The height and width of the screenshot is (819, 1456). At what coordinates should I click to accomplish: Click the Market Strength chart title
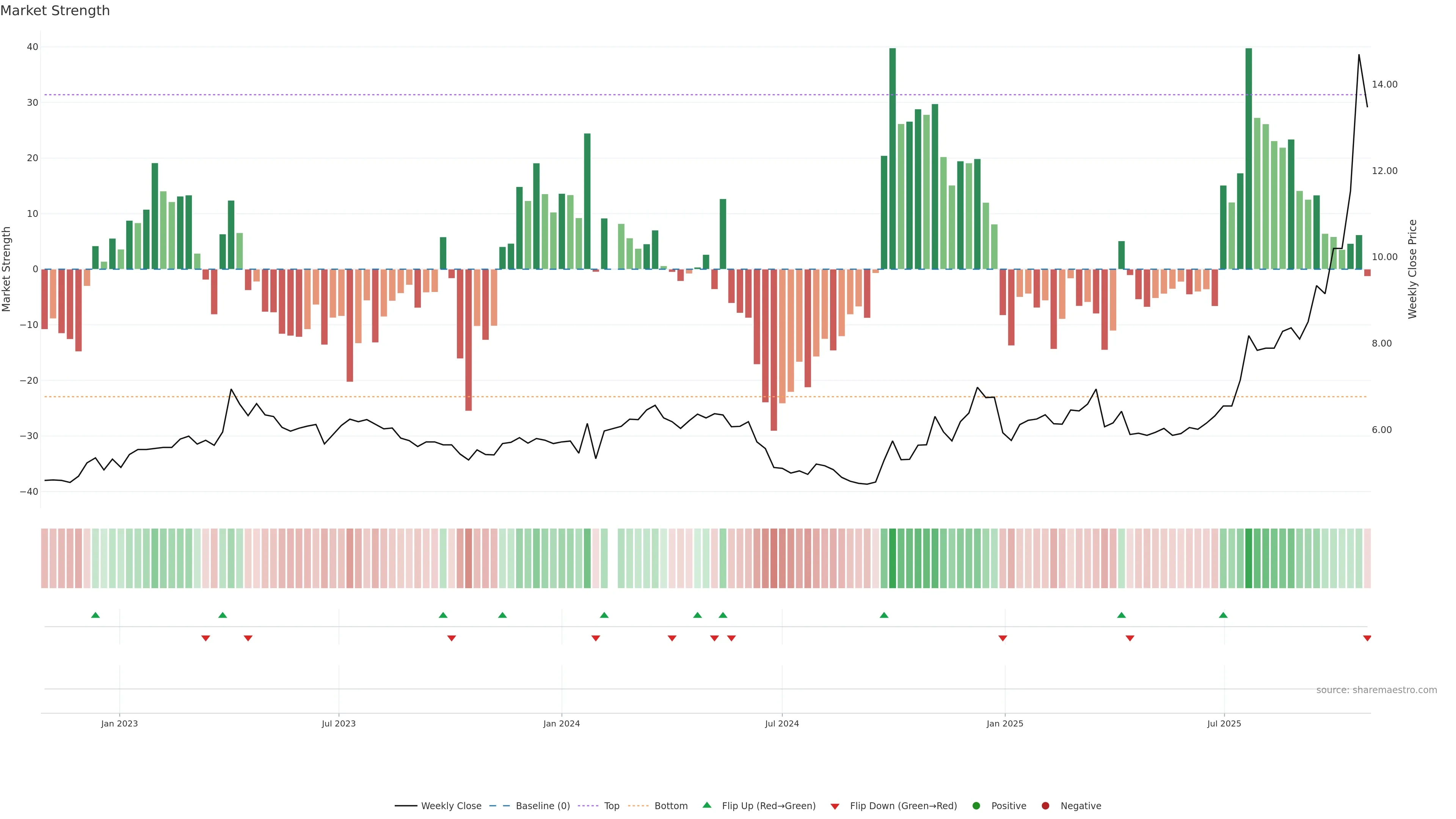[55, 11]
